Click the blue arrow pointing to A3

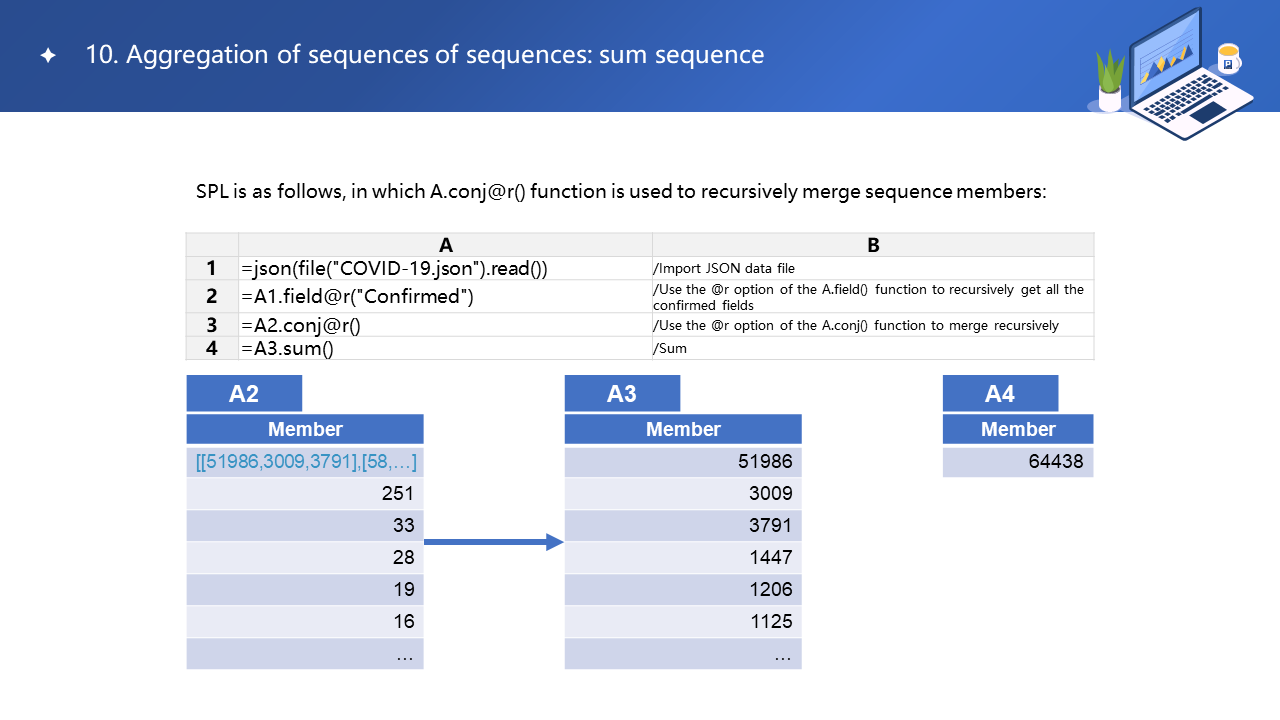[x=494, y=542]
